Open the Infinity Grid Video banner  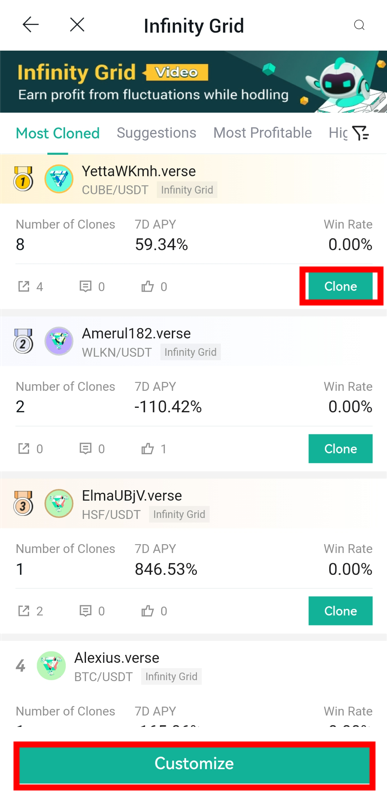(194, 81)
